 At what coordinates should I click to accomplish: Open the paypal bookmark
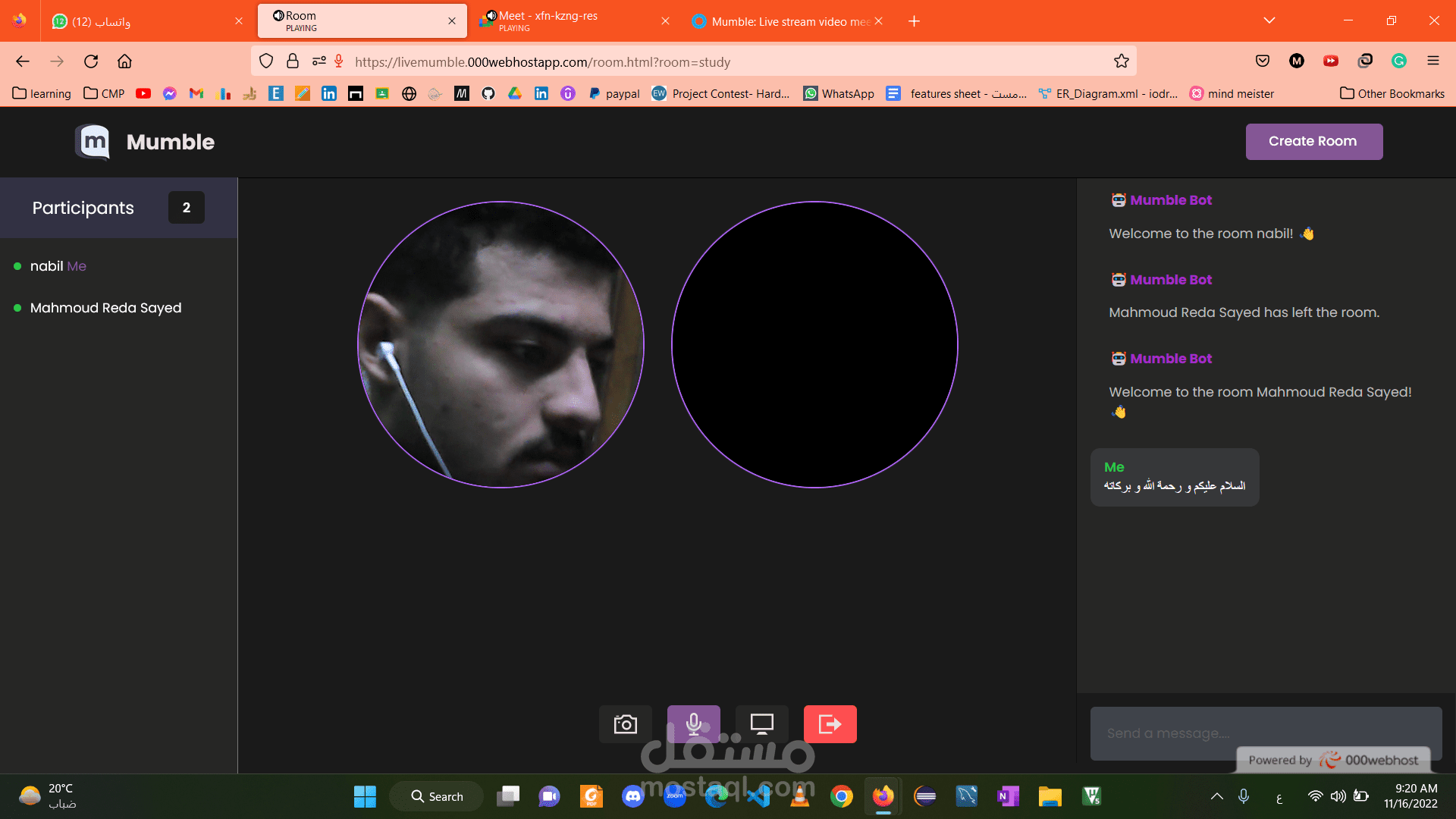tap(614, 93)
